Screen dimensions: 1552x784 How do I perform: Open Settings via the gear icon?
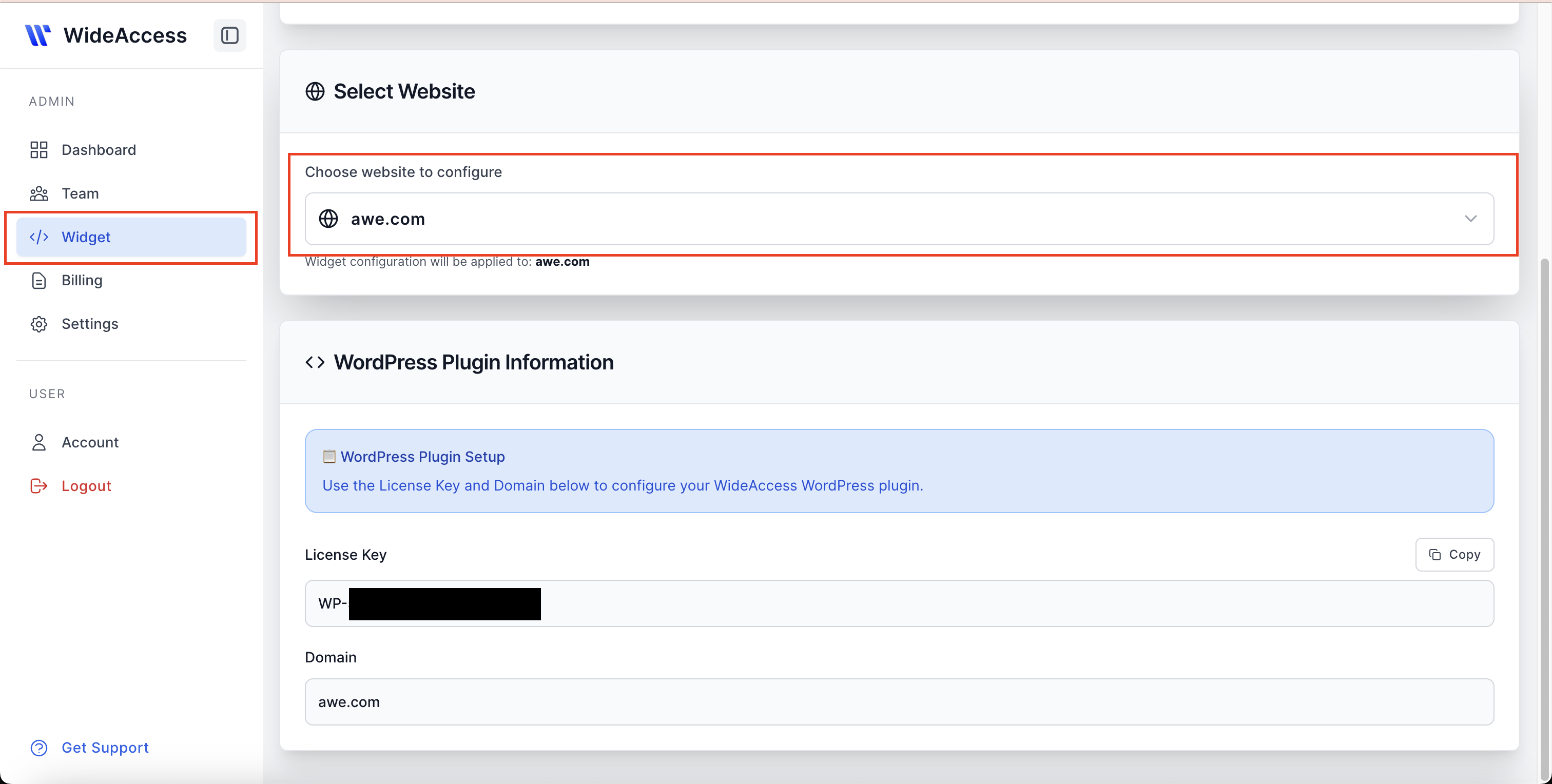tap(38, 323)
